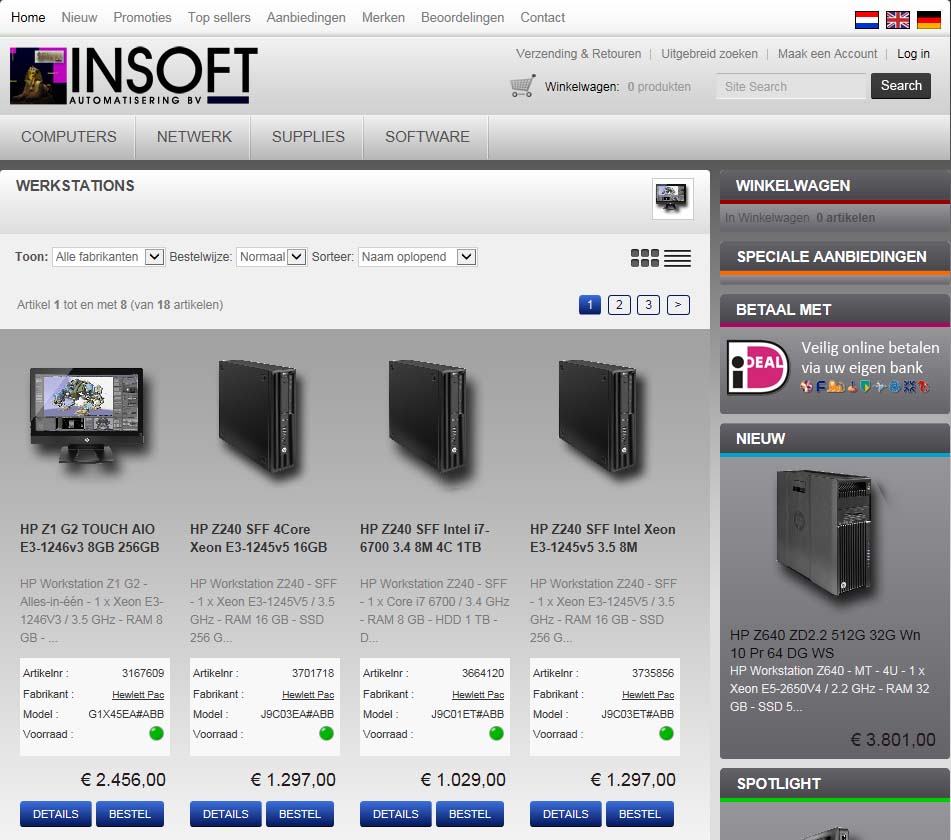Click stock indicator for article 3664120
Viewport: 951px width, 840px height.
point(496,733)
